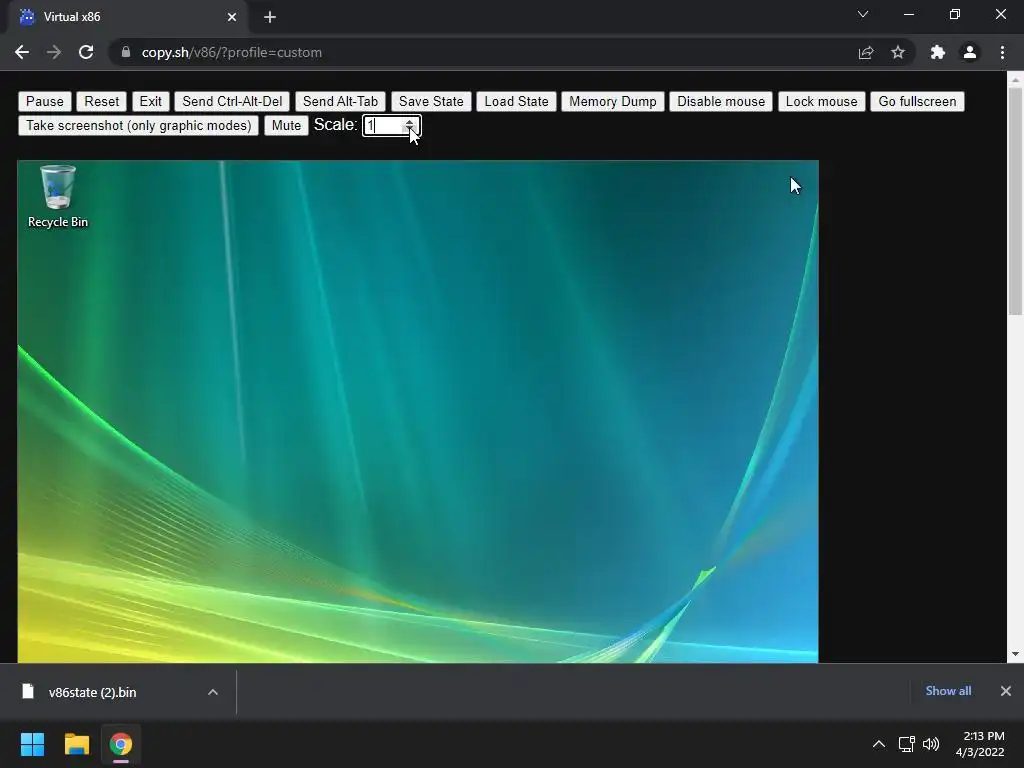Screen dimensions: 1024x768
Task: Open Chrome three-dot menu
Action: [1002, 52]
